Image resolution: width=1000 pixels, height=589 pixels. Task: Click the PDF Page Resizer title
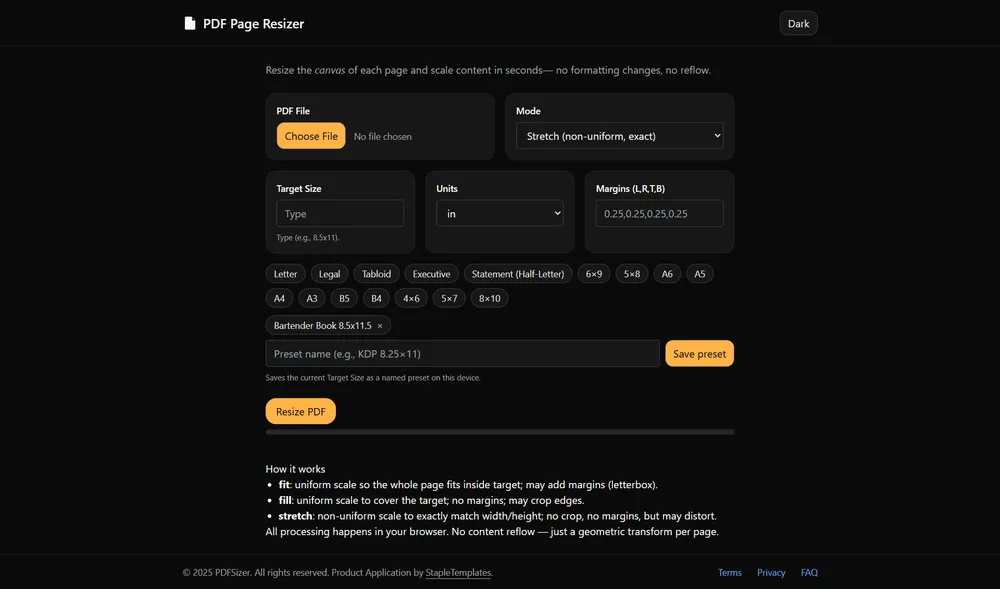(x=253, y=24)
